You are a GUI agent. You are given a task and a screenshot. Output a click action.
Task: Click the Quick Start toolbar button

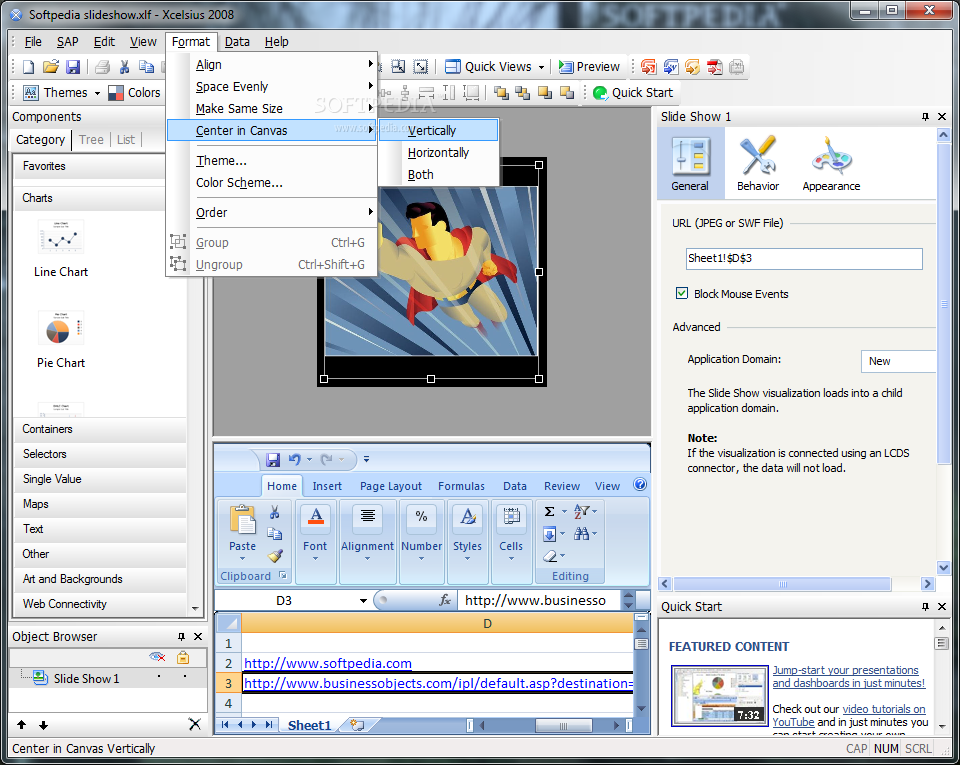(x=633, y=92)
